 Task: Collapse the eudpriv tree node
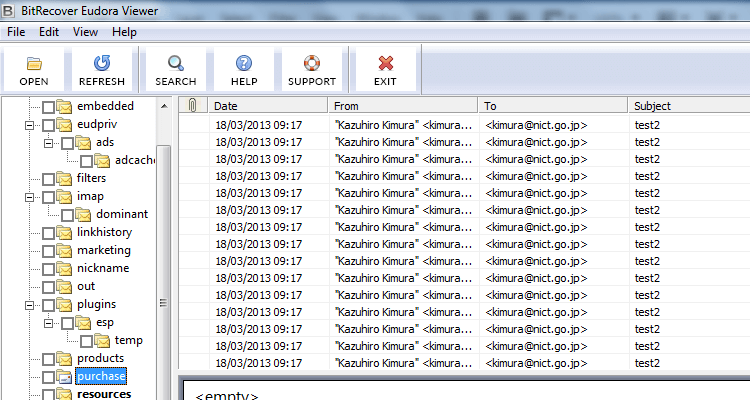click(x=30, y=125)
